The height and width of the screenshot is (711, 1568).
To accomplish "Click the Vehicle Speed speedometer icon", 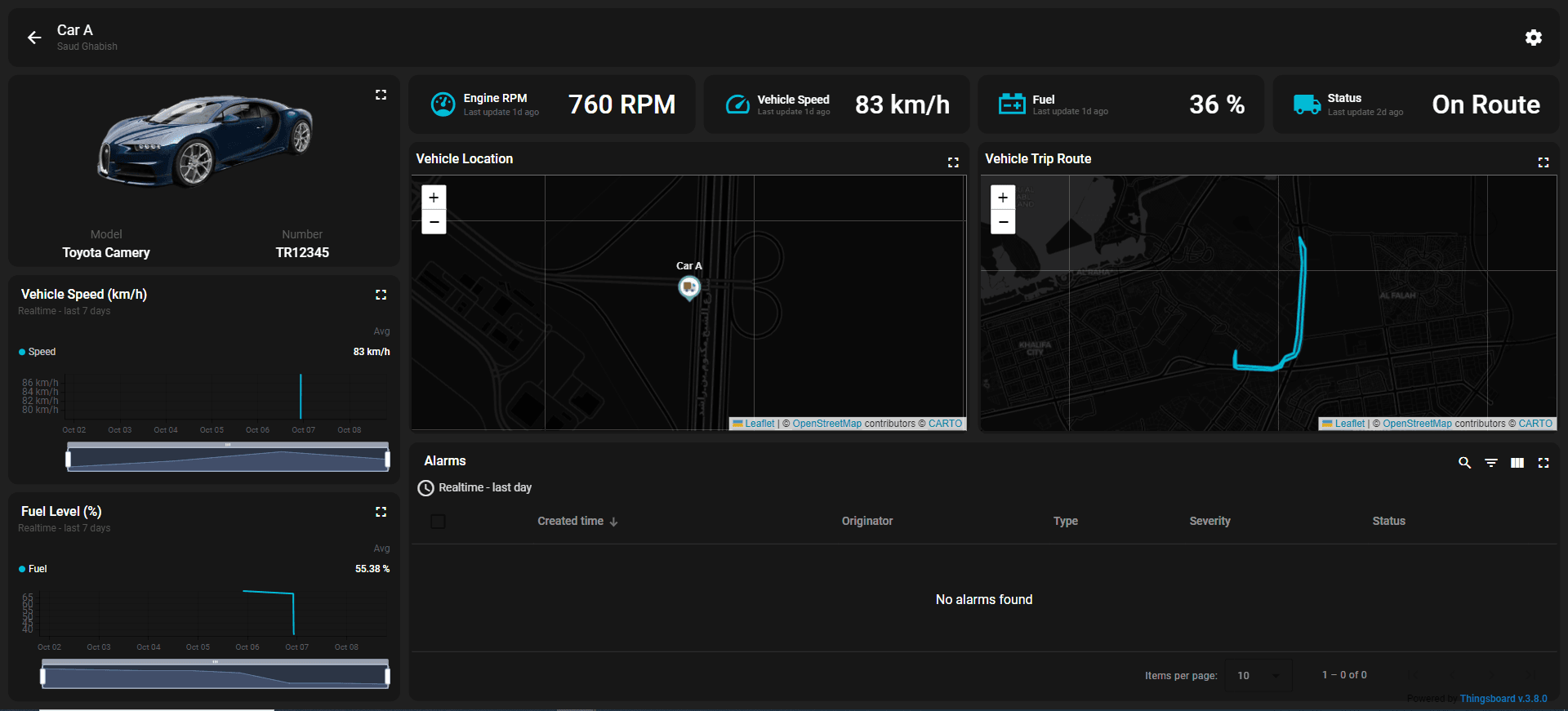I will tap(737, 104).
